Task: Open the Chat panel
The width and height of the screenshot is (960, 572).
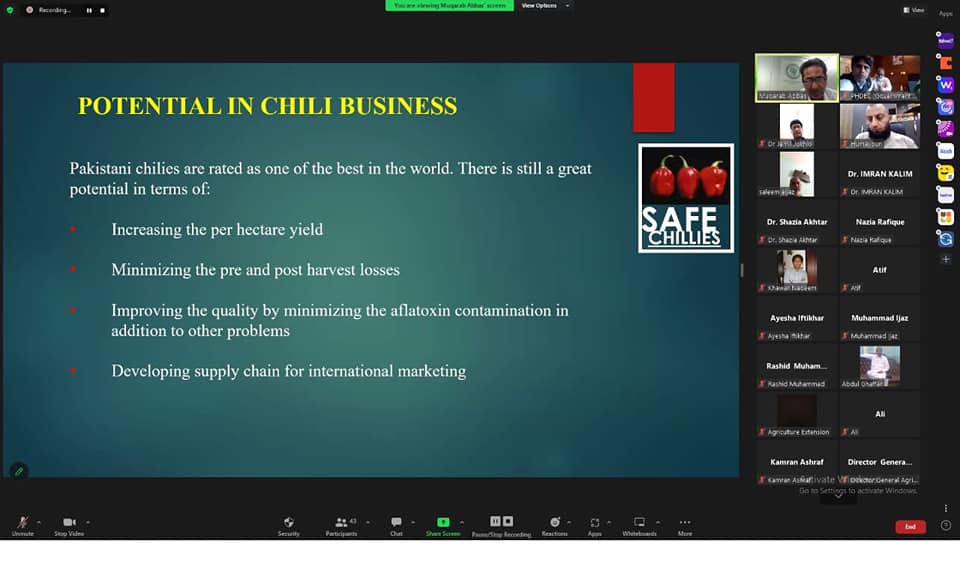Action: 396,525
